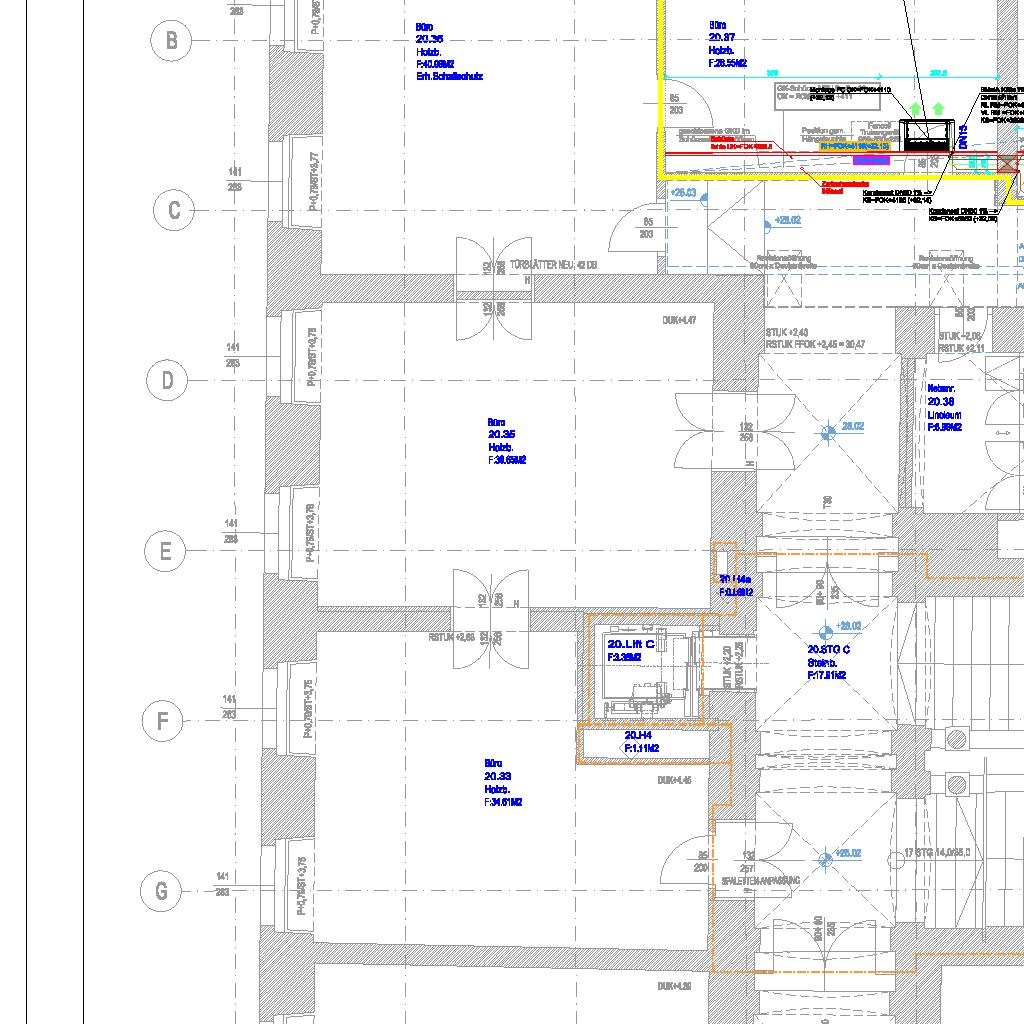Screen dimensions: 1024x1024
Task: Click the grid axis marker B
Action: point(172,41)
